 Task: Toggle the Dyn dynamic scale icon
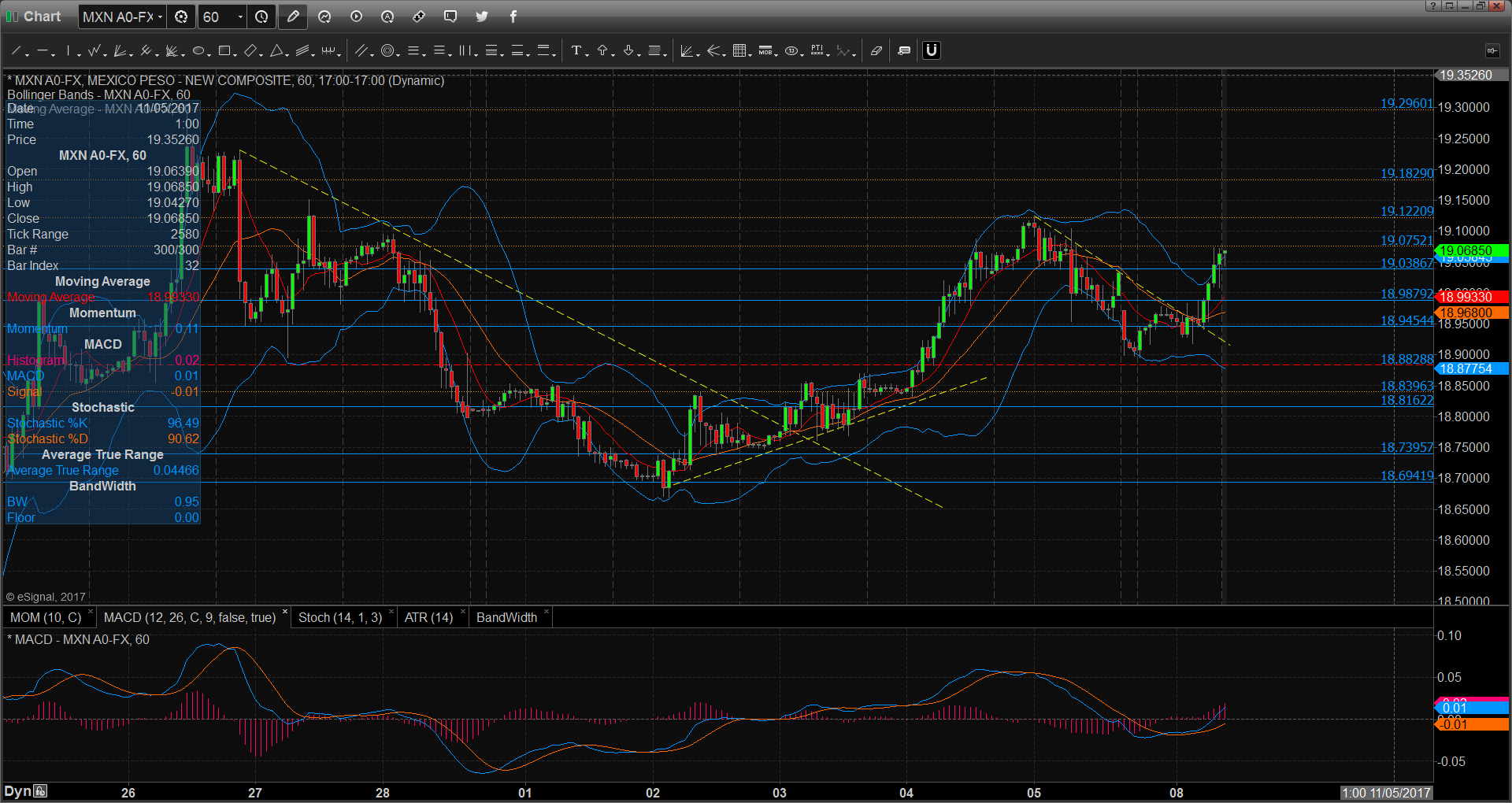click(x=40, y=791)
